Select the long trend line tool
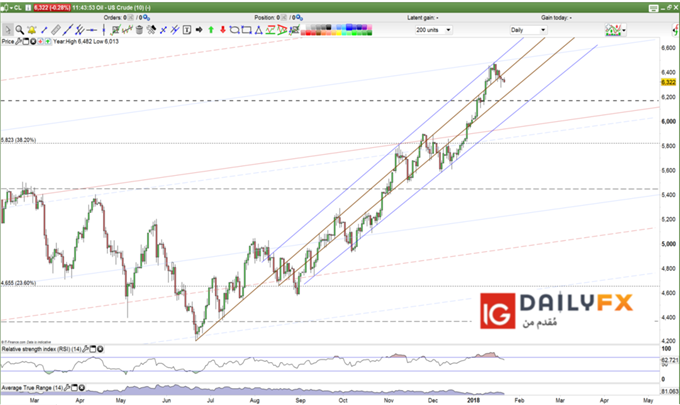 pyautogui.click(x=68, y=30)
